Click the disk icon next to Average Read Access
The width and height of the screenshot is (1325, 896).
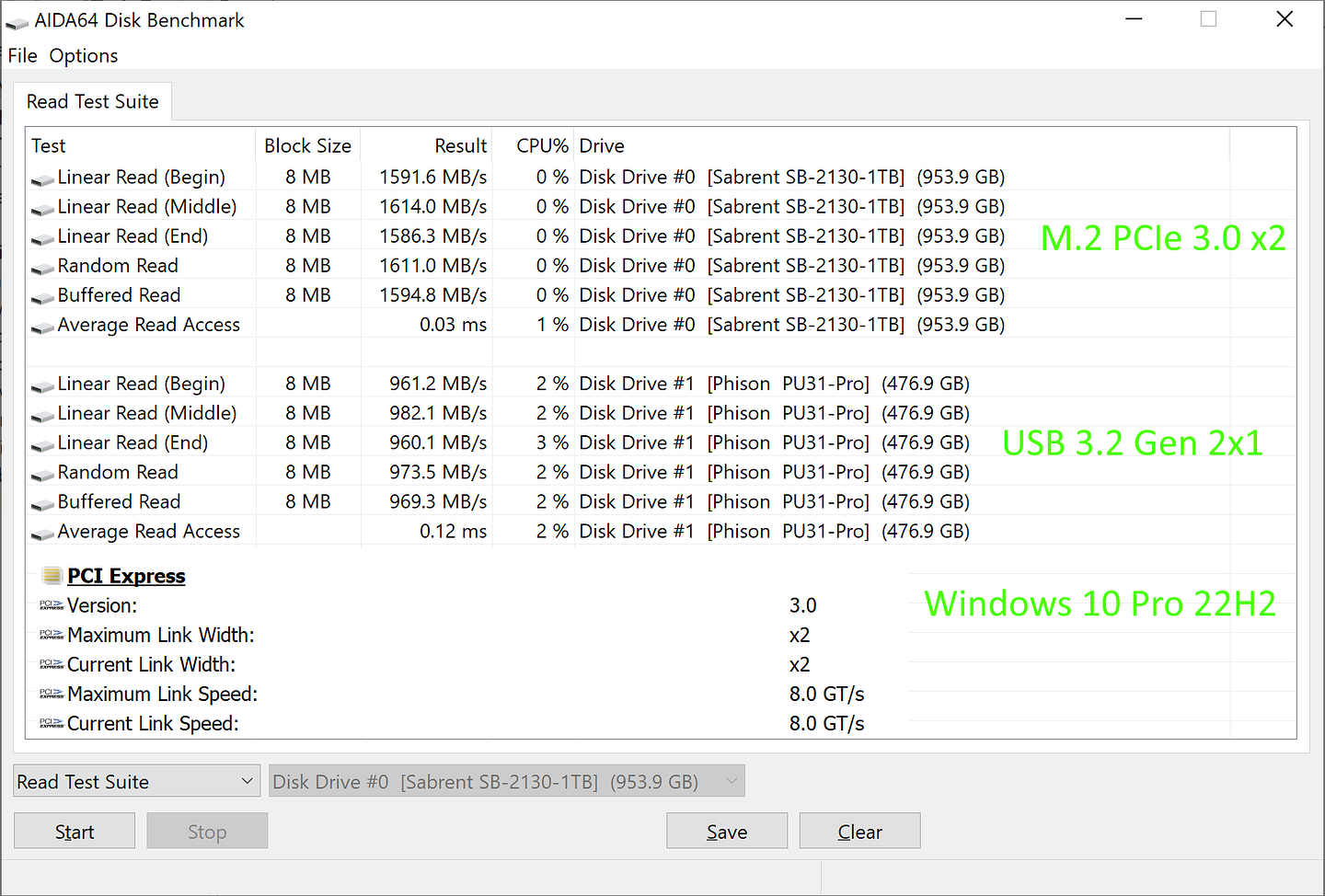coord(42,326)
